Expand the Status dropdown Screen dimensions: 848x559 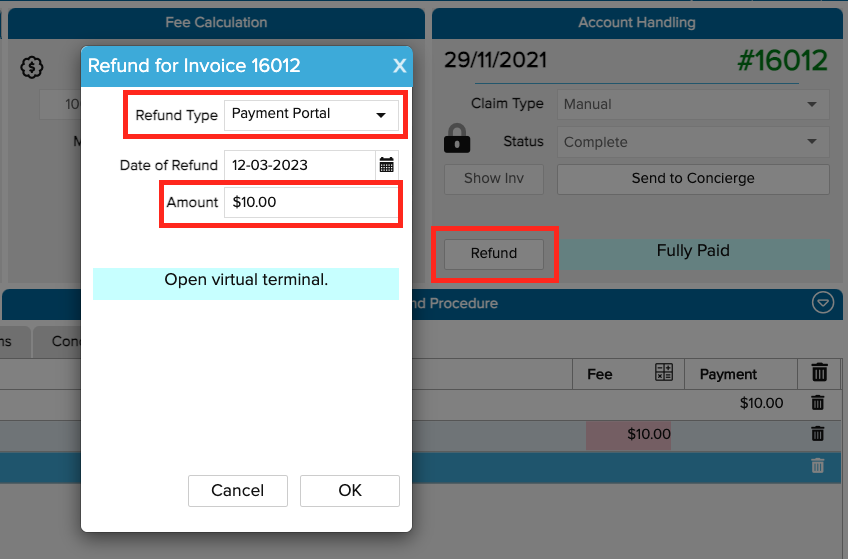coord(693,142)
